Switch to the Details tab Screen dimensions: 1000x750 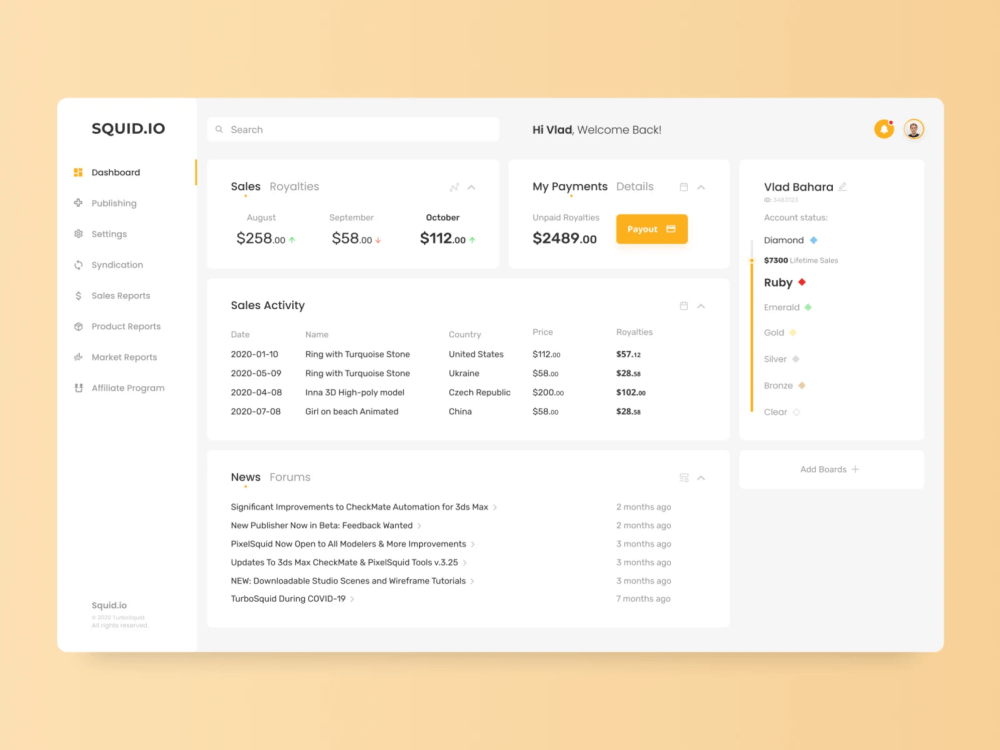pyautogui.click(x=635, y=186)
